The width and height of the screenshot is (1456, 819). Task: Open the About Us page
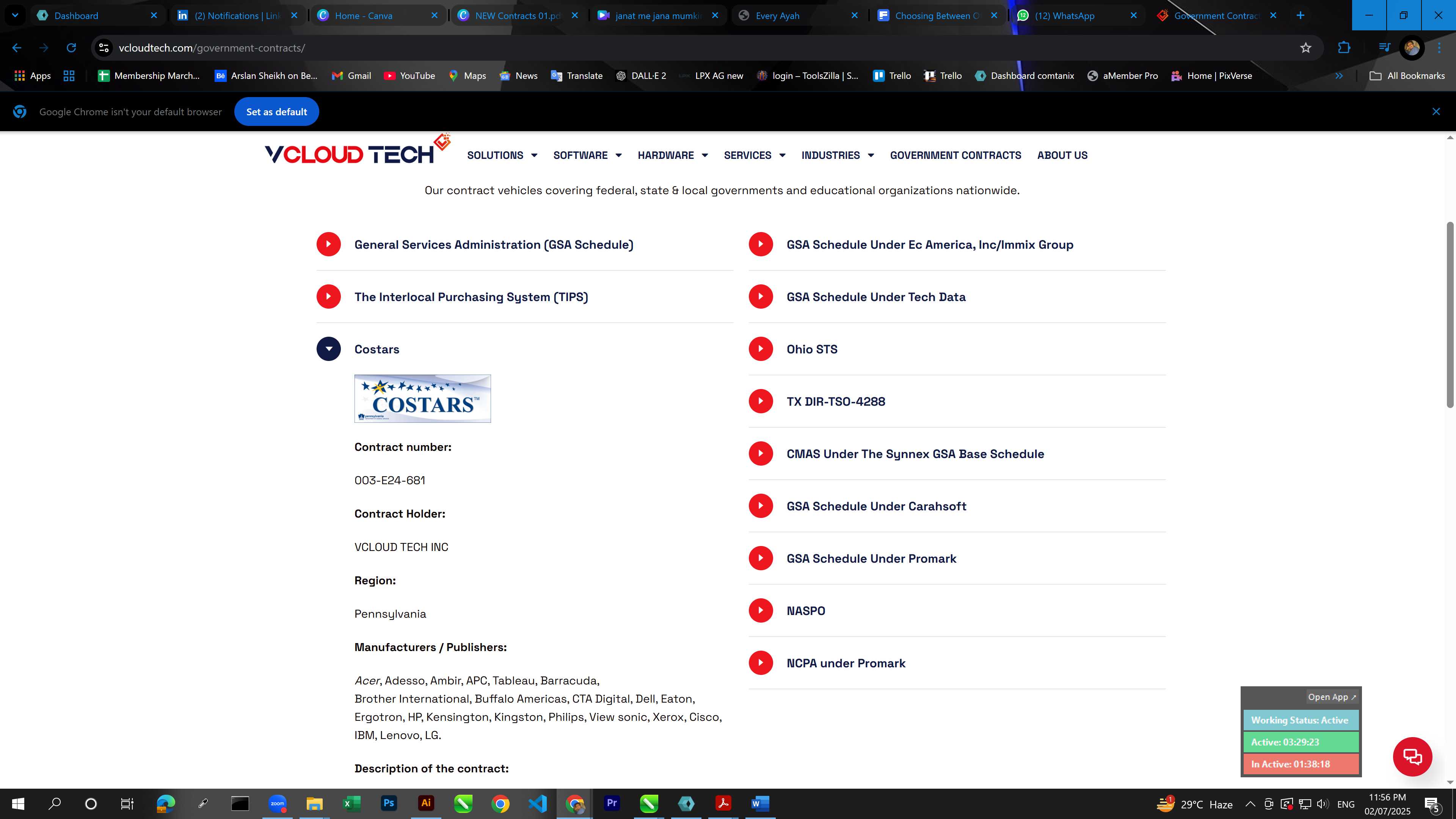(1062, 155)
